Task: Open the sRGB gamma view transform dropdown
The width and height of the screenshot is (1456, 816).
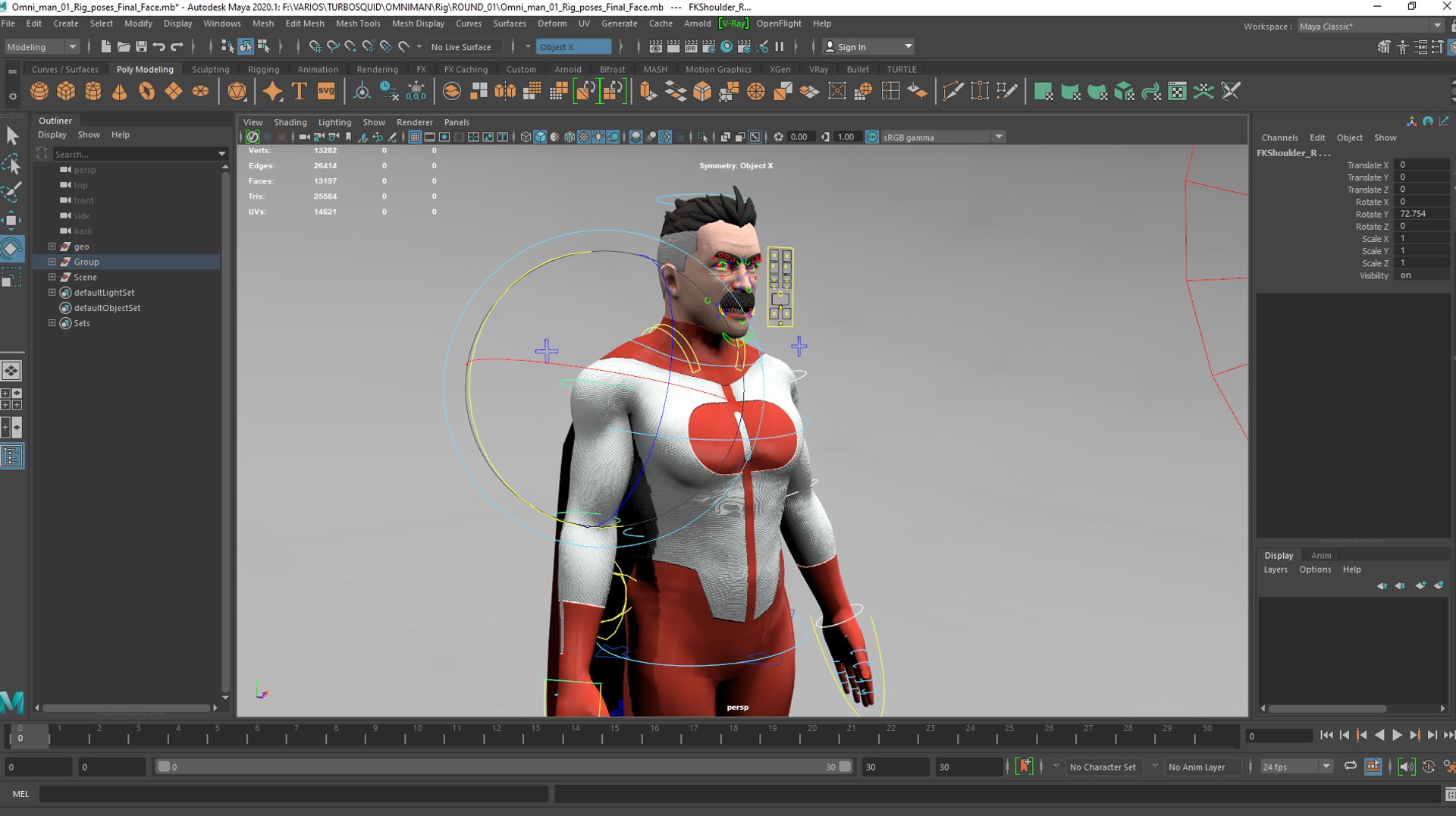Action: [943, 137]
